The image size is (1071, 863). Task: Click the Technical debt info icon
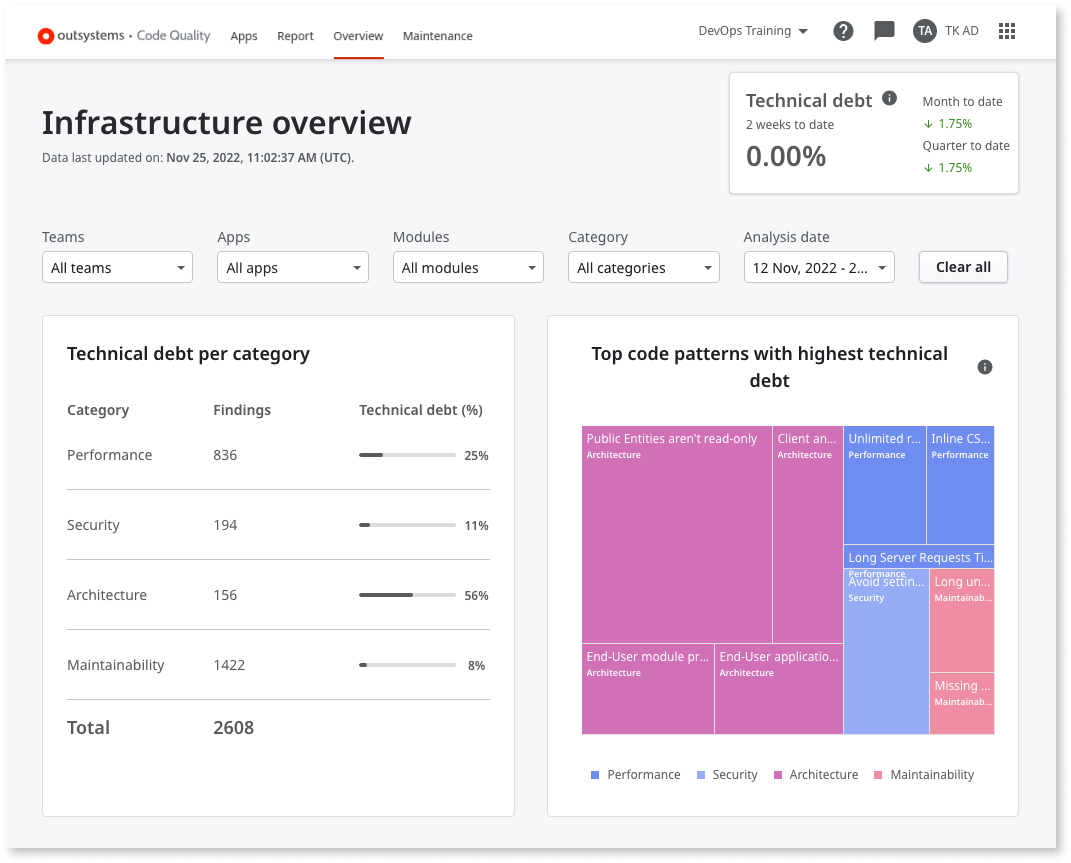(889, 98)
